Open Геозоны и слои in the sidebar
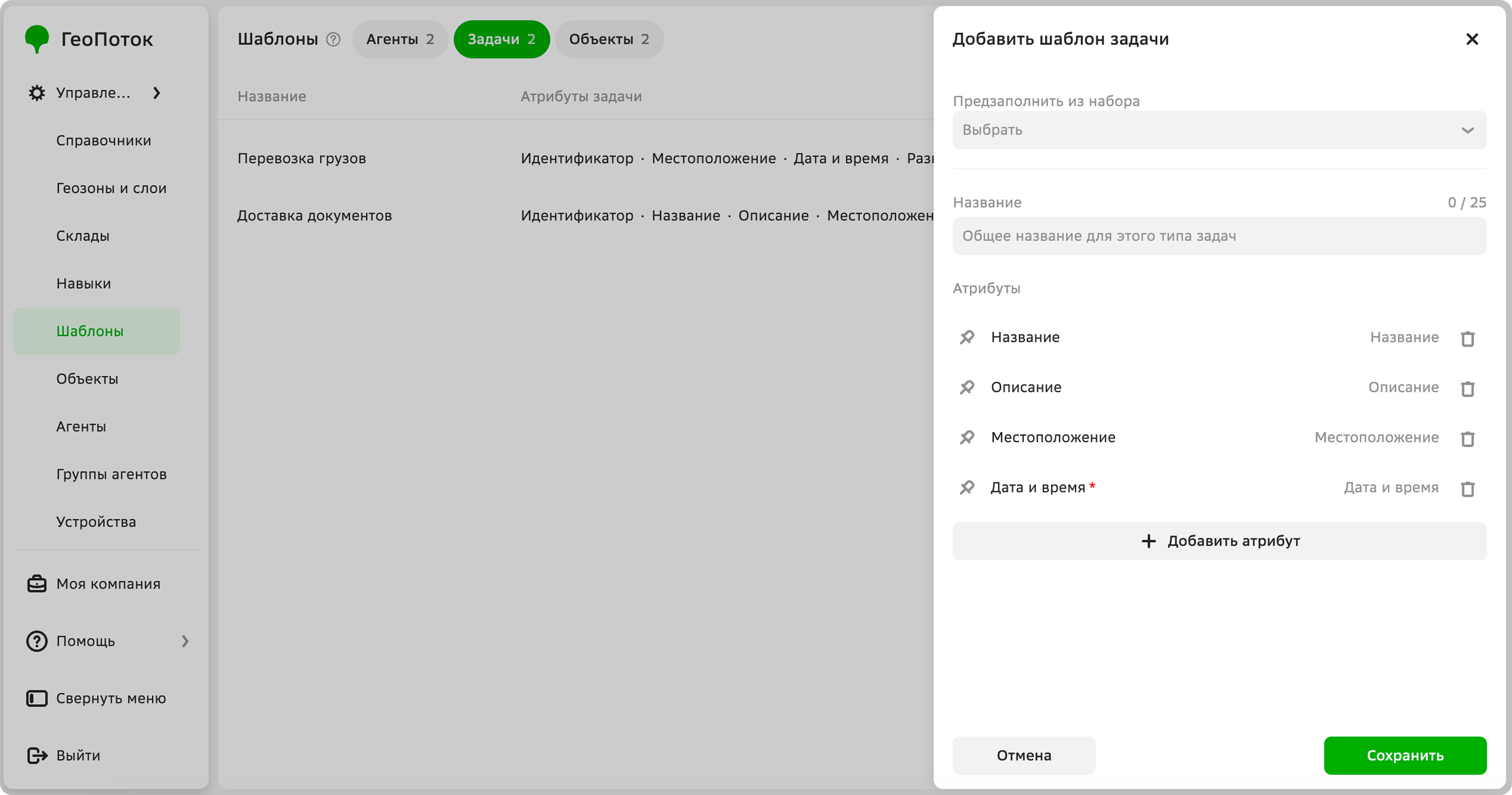 click(x=112, y=188)
